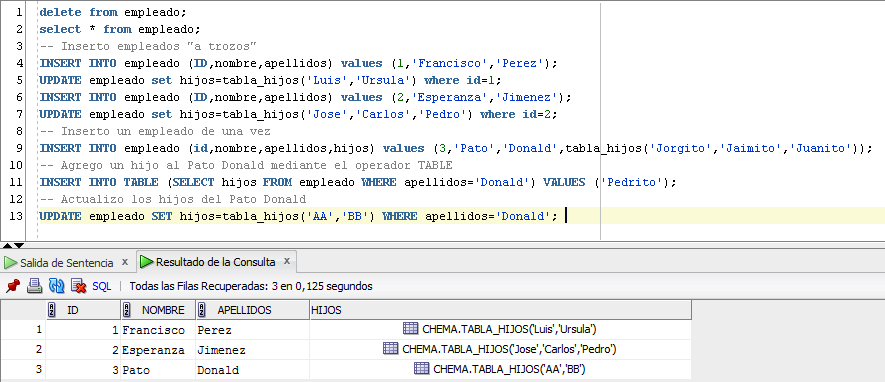Click the 'Perez' cell in APELLIDOS column
Image resolution: width=885 pixels, height=382 pixels.
click(252, 330)
